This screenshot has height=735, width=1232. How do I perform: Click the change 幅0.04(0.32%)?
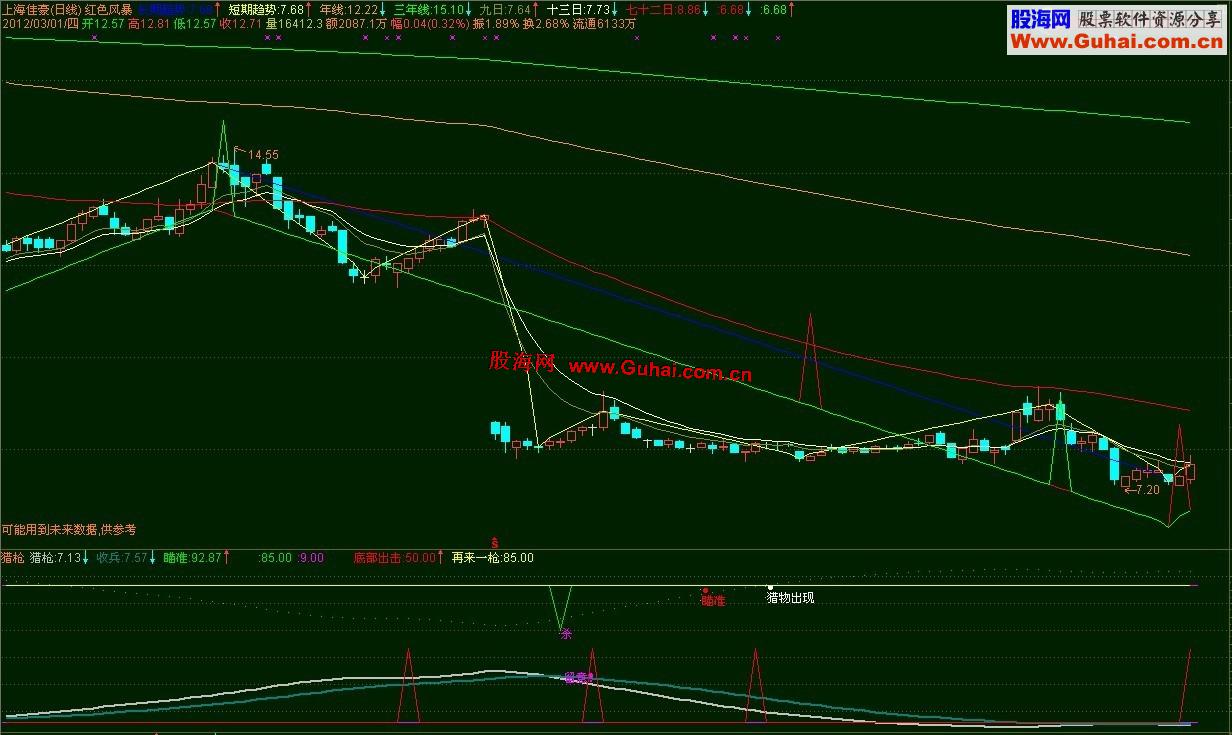click(x=428, y=23)
